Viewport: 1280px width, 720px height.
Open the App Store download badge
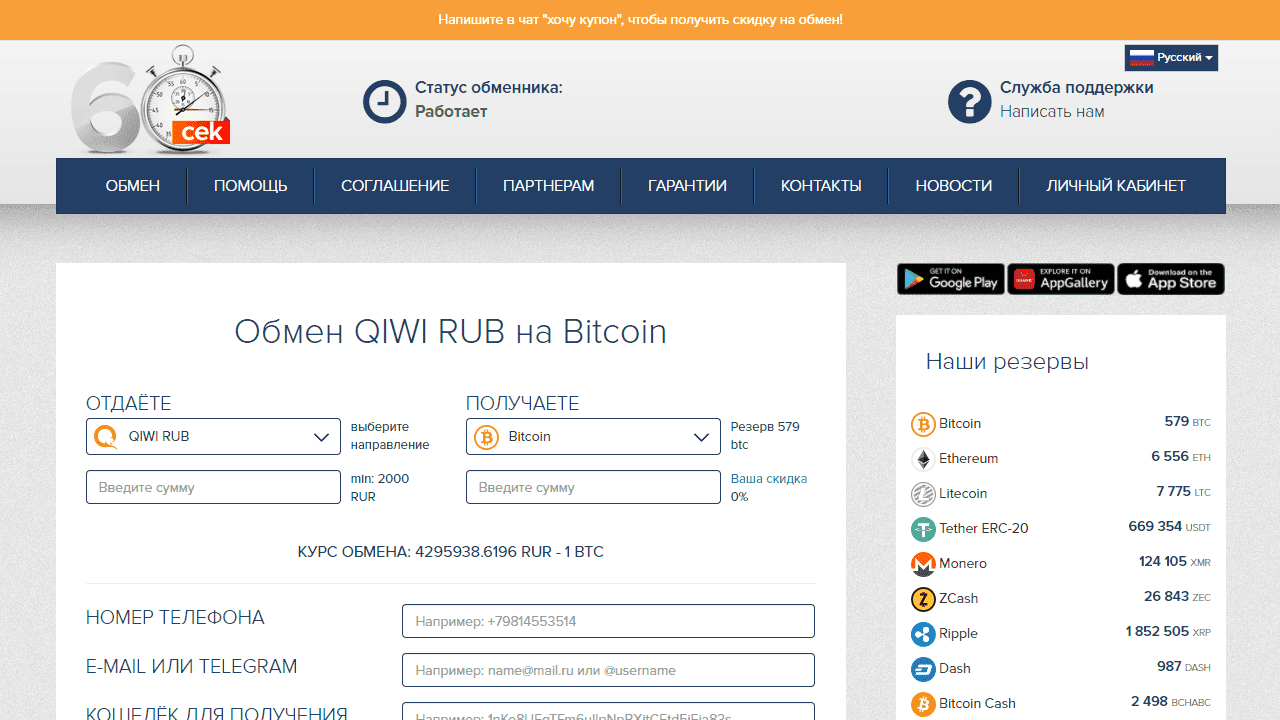tap(1170, 279)
